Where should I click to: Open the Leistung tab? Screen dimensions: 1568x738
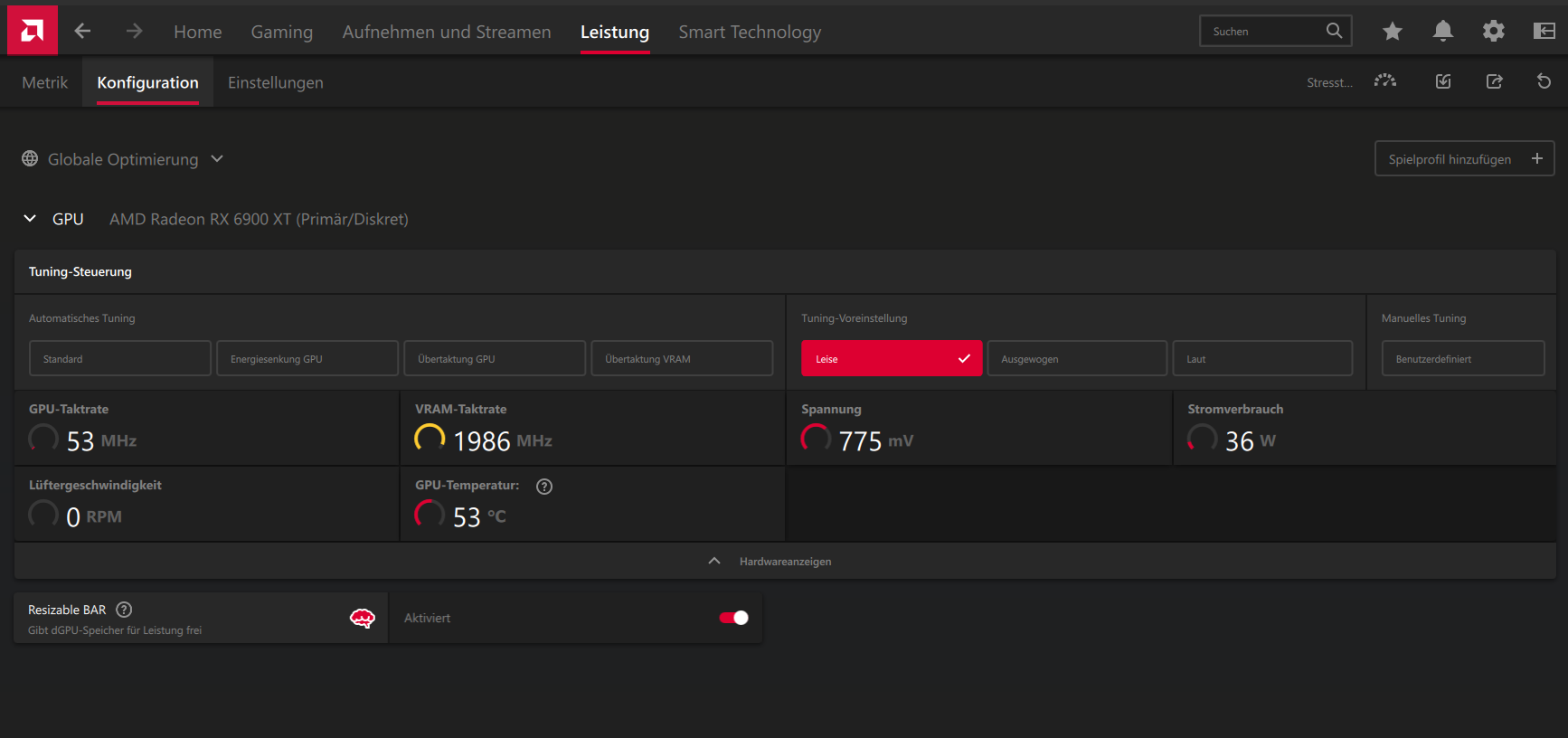click(615, 32)
